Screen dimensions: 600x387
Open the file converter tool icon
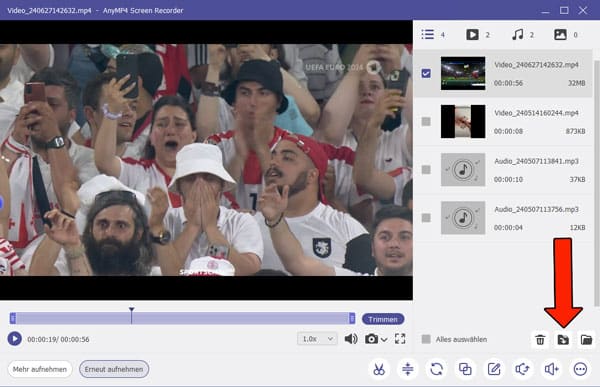[x=437, y=369]
